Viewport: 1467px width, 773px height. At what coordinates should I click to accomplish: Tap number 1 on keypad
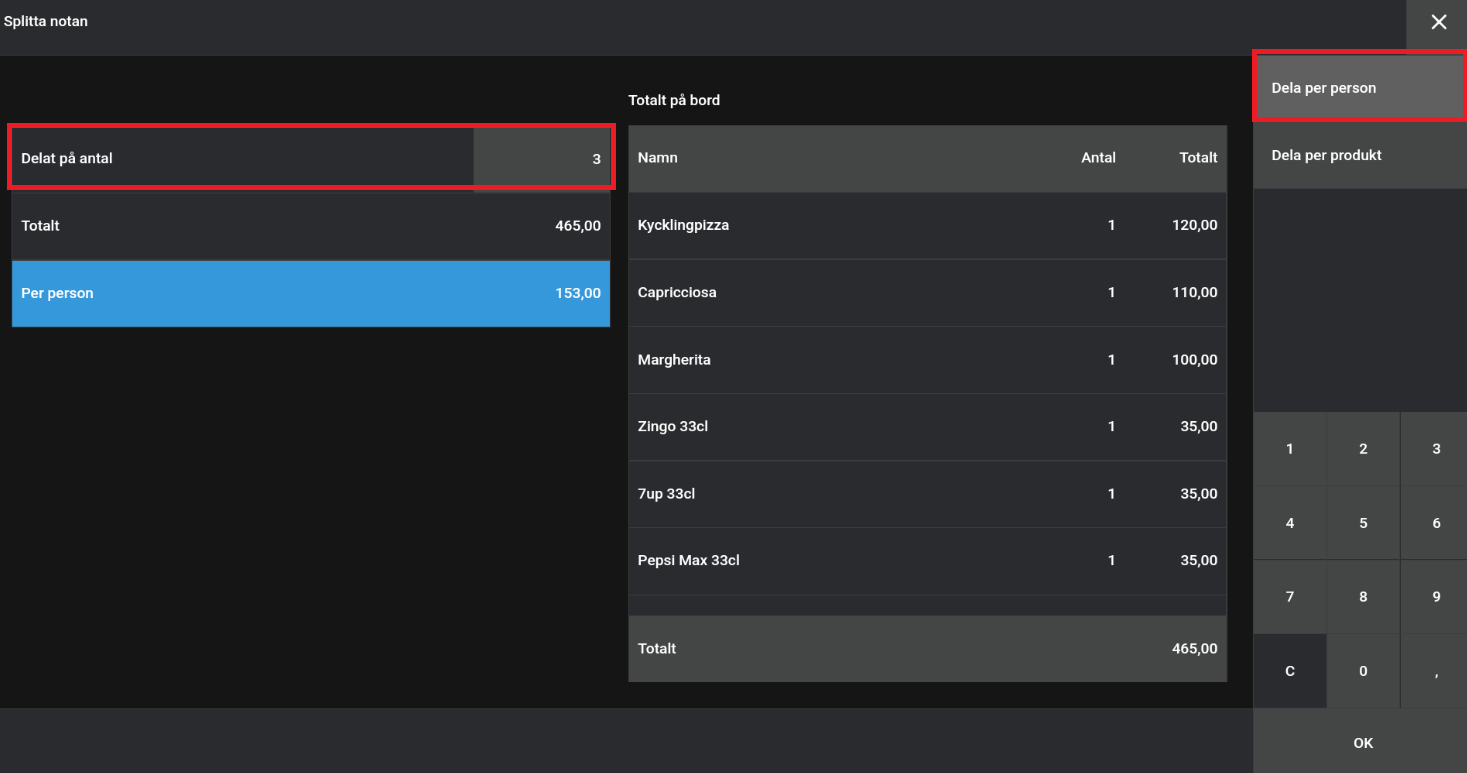pos(1289,449)
